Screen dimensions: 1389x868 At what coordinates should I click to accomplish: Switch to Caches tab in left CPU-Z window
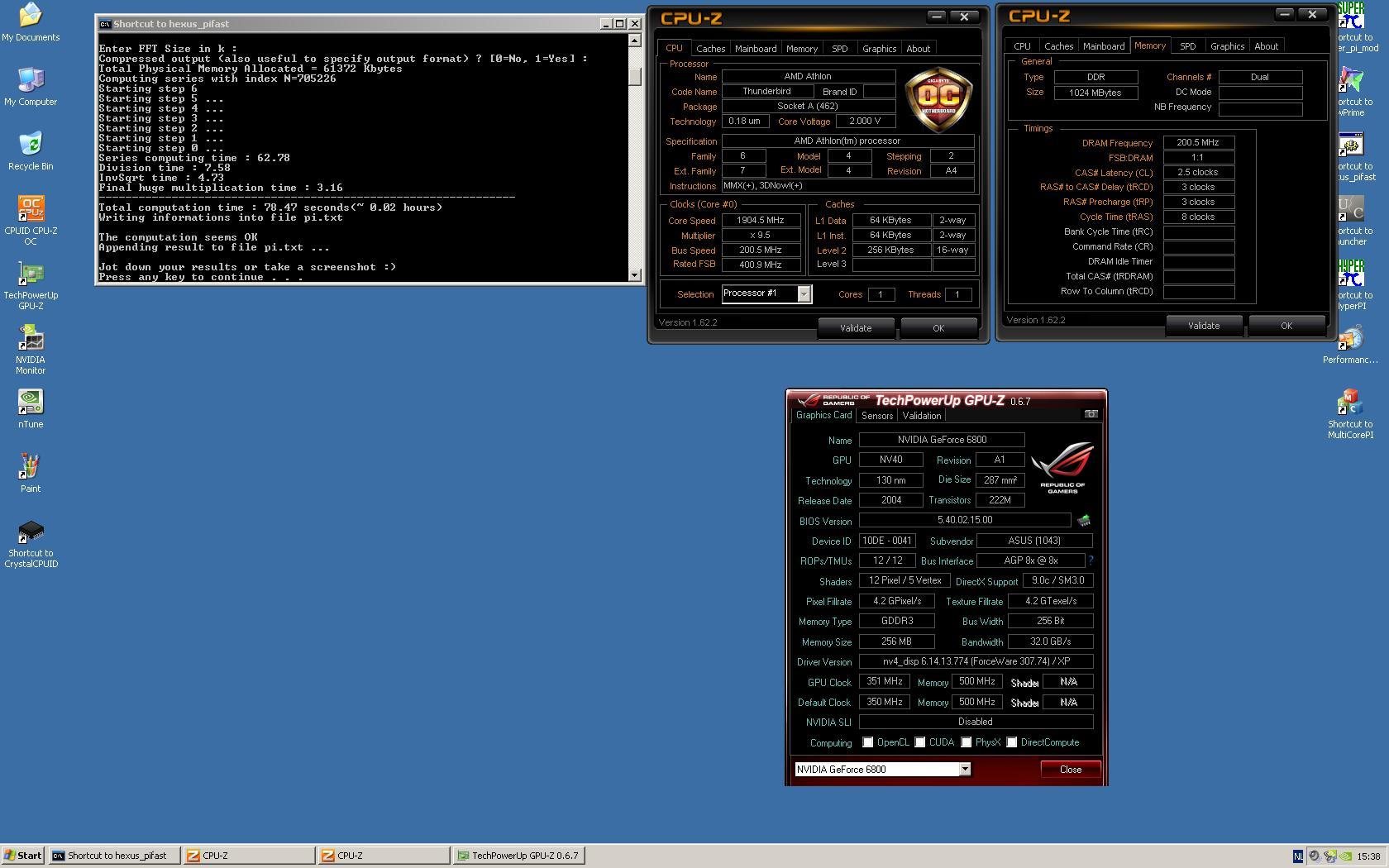pos(710,49)
